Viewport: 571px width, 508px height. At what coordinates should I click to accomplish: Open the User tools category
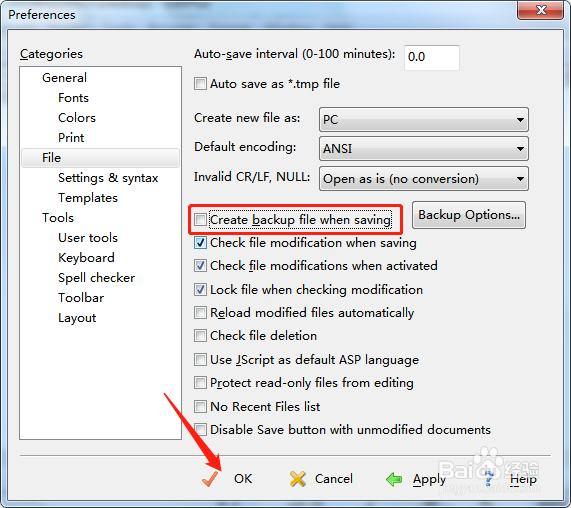coord(88,238)
